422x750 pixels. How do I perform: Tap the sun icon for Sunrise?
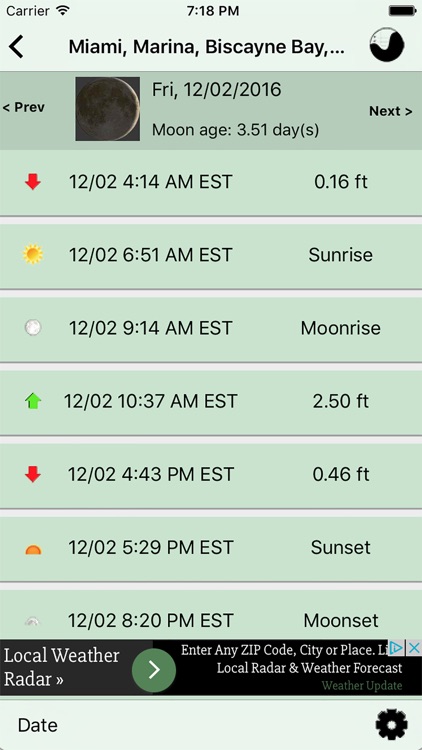(33, 254)
